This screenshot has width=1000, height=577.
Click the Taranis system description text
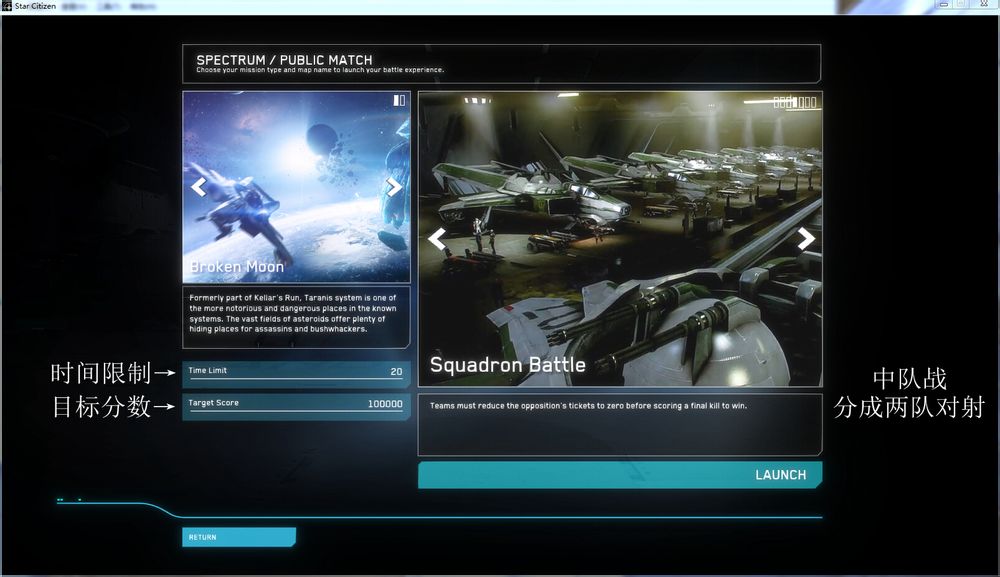point(293,313)
